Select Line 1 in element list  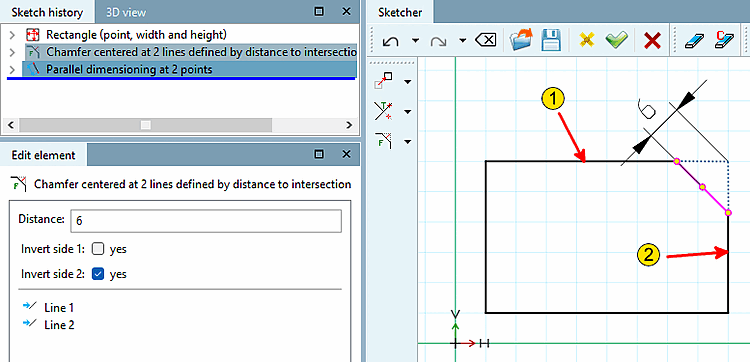(x=59, y=307)
